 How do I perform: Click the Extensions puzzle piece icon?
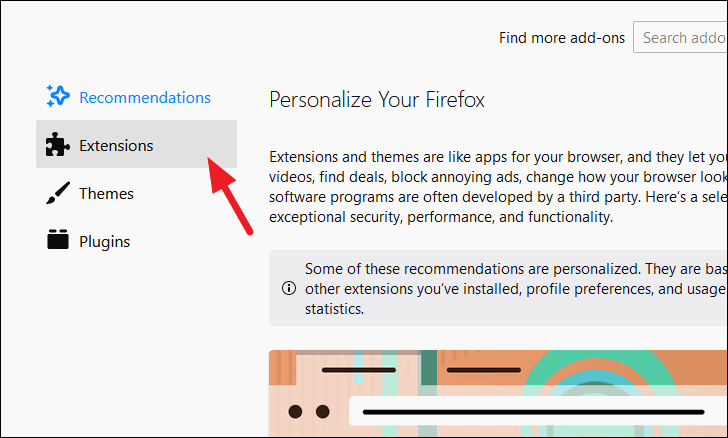[x=58, y=144]
